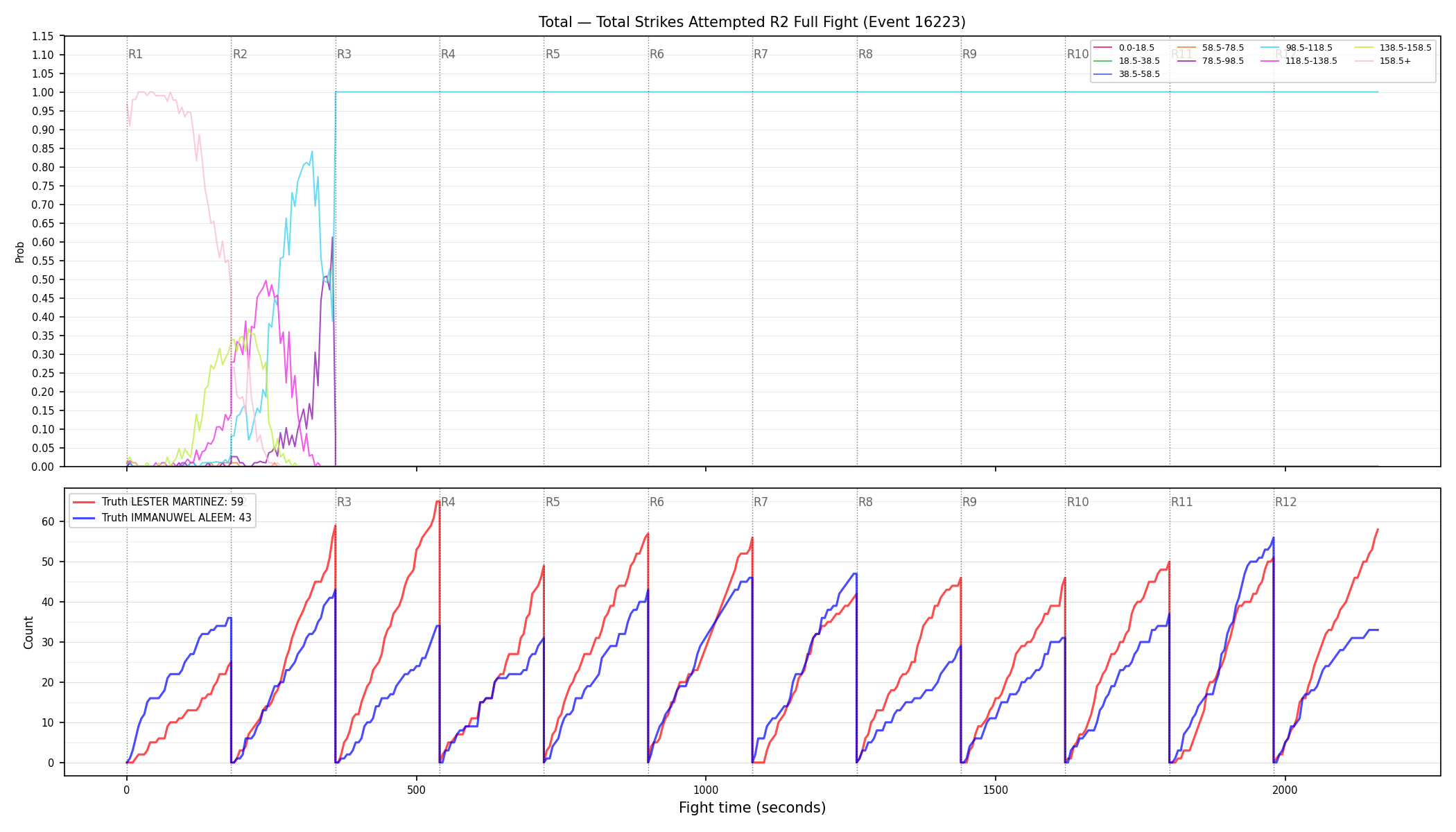The height and width of the screenshot is (832, 1456).
Task: Click the R6 round label in the probability chart
Action: point(657,54)
